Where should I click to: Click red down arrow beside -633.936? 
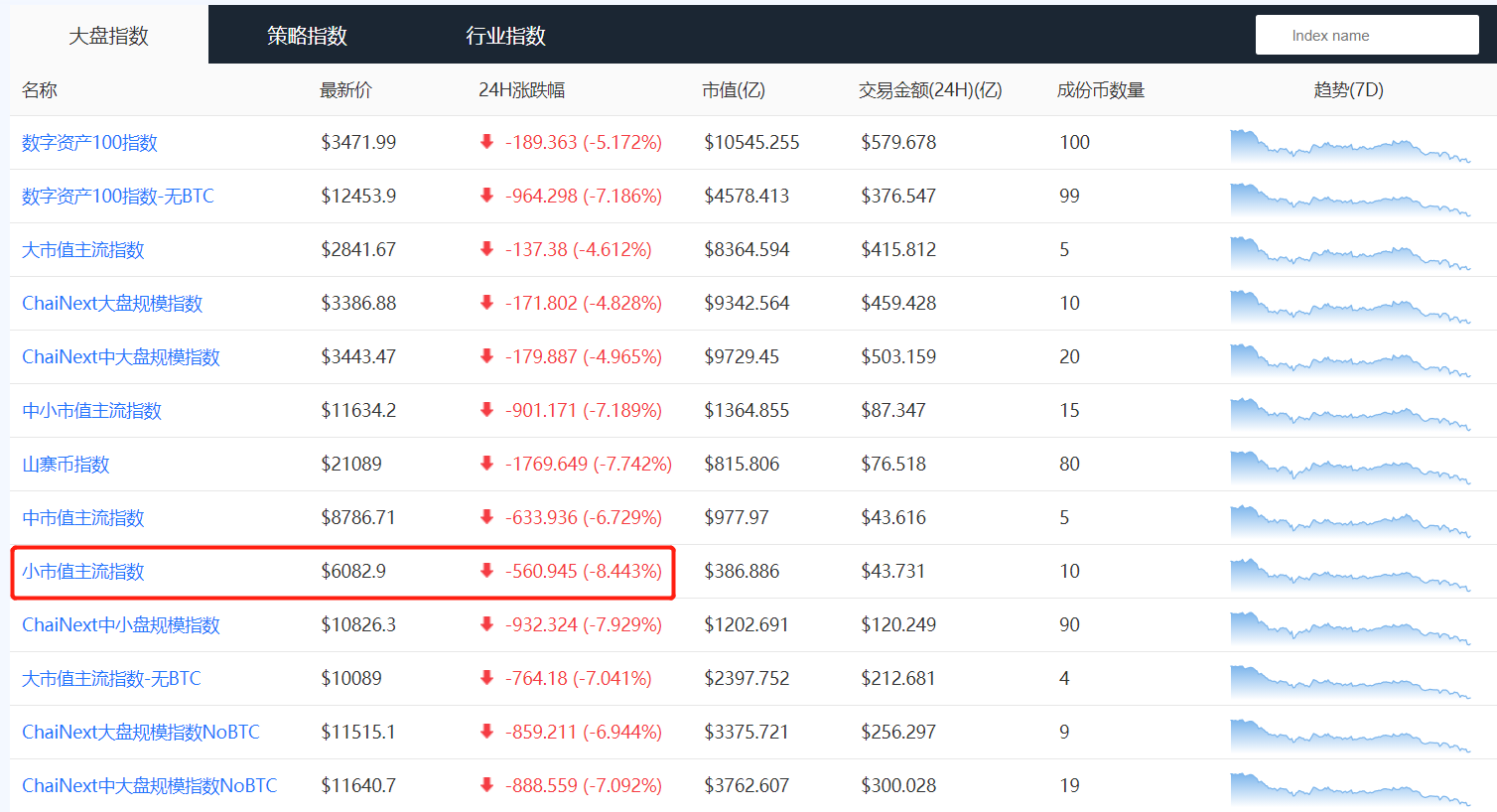[x=486, y=517]
